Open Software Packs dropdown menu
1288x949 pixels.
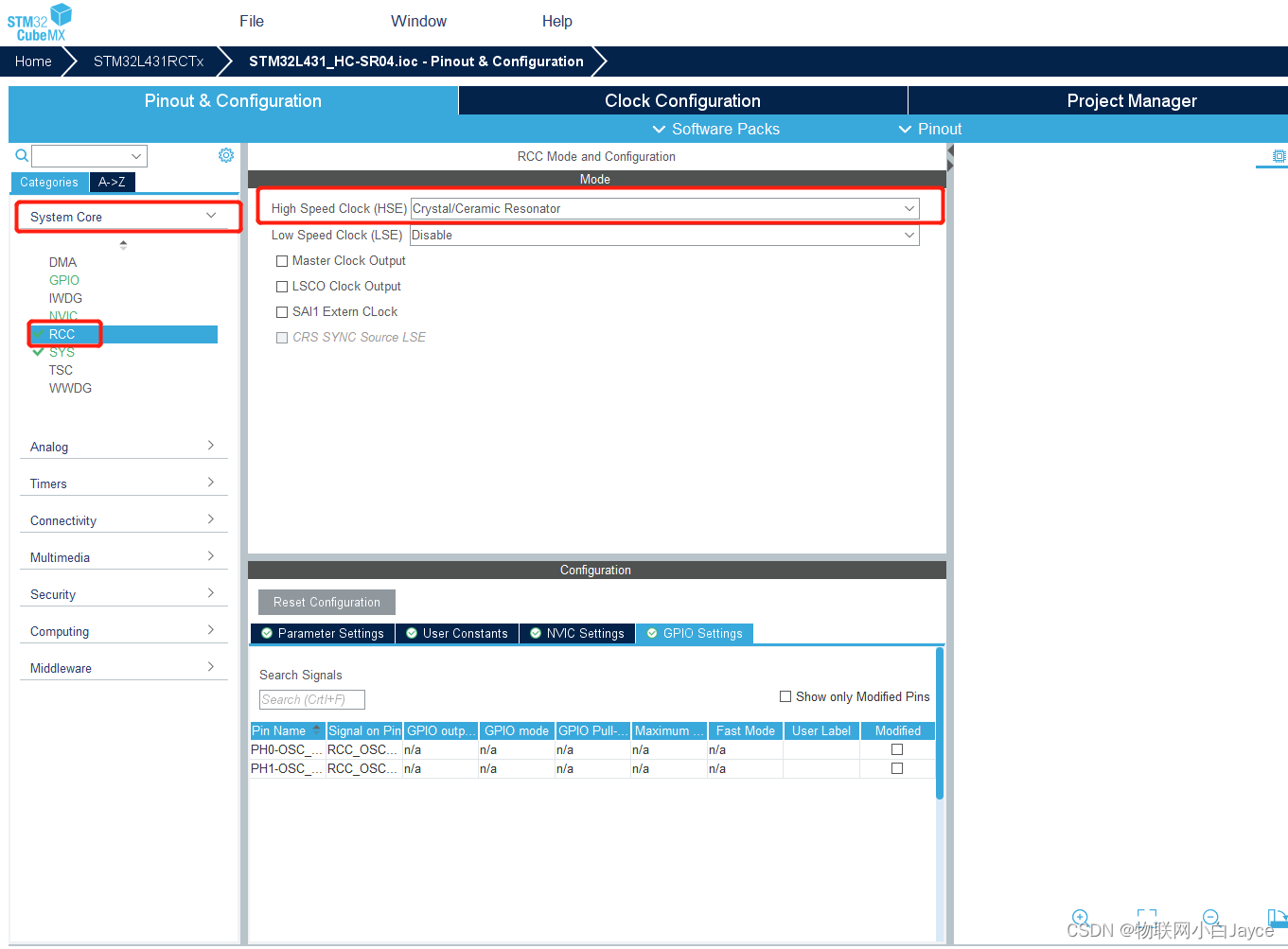tap(716, 129)
